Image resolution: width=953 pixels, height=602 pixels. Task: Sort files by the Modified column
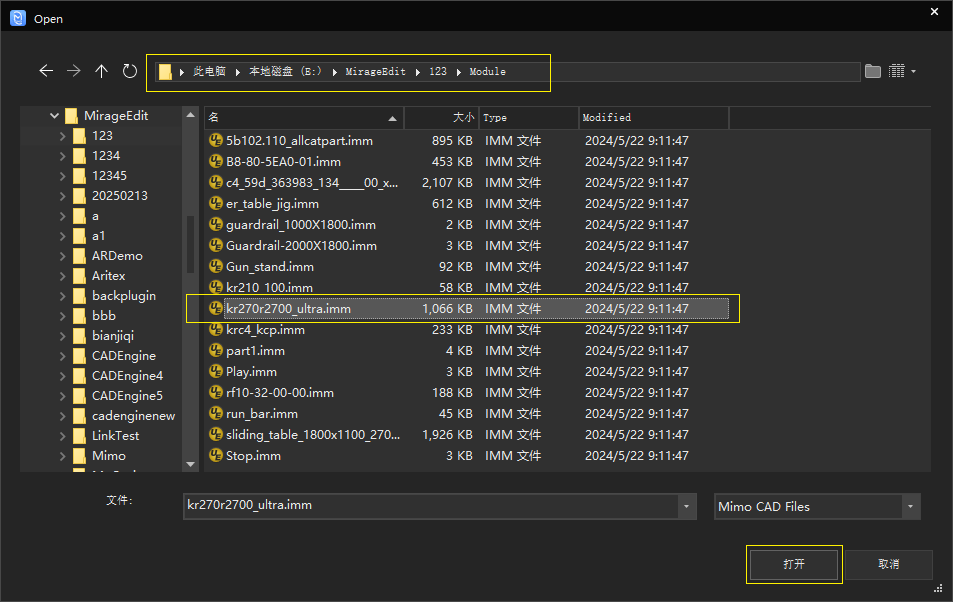(653, 118)
